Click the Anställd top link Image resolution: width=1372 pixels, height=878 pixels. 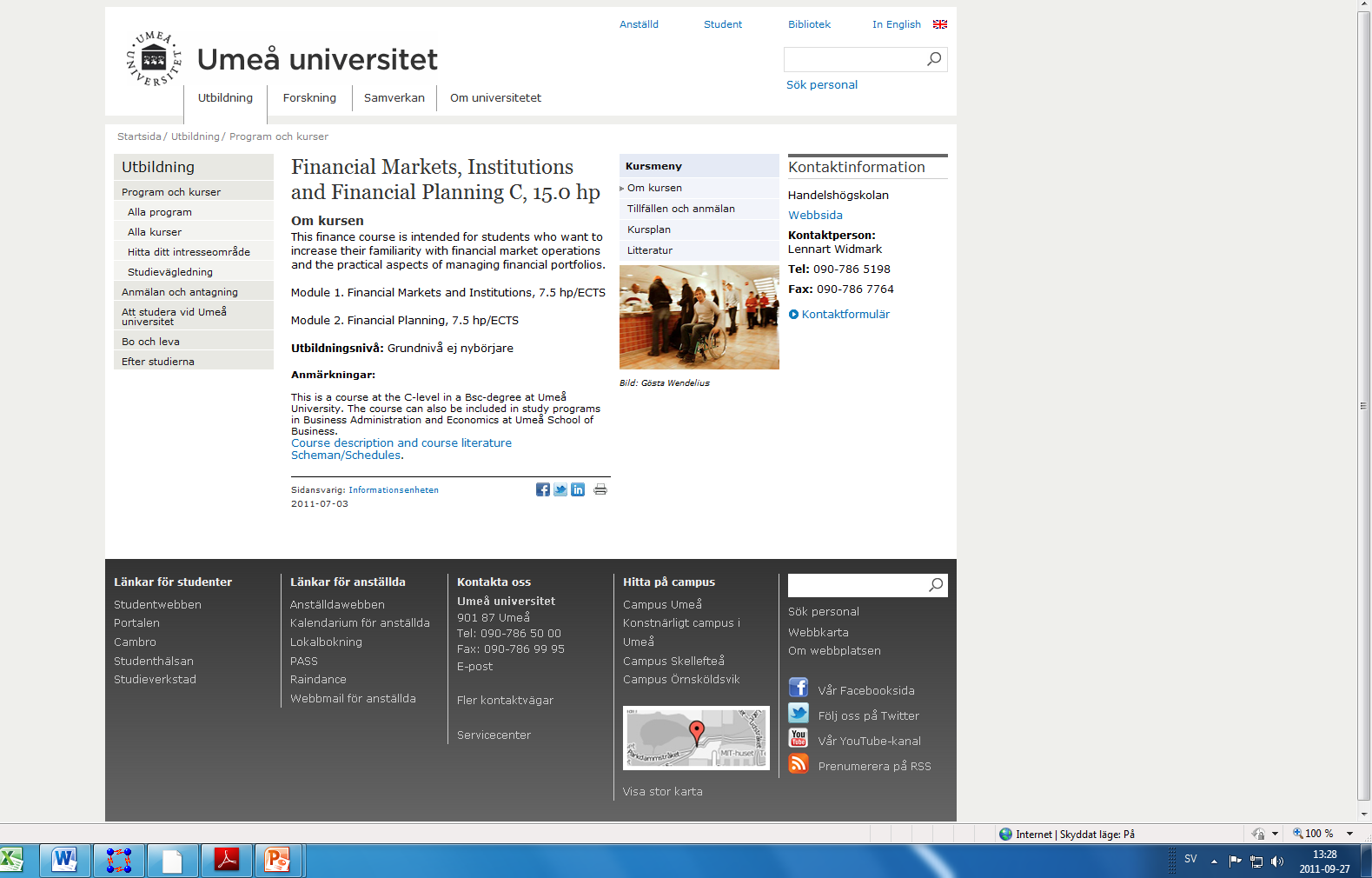[639, 24]
